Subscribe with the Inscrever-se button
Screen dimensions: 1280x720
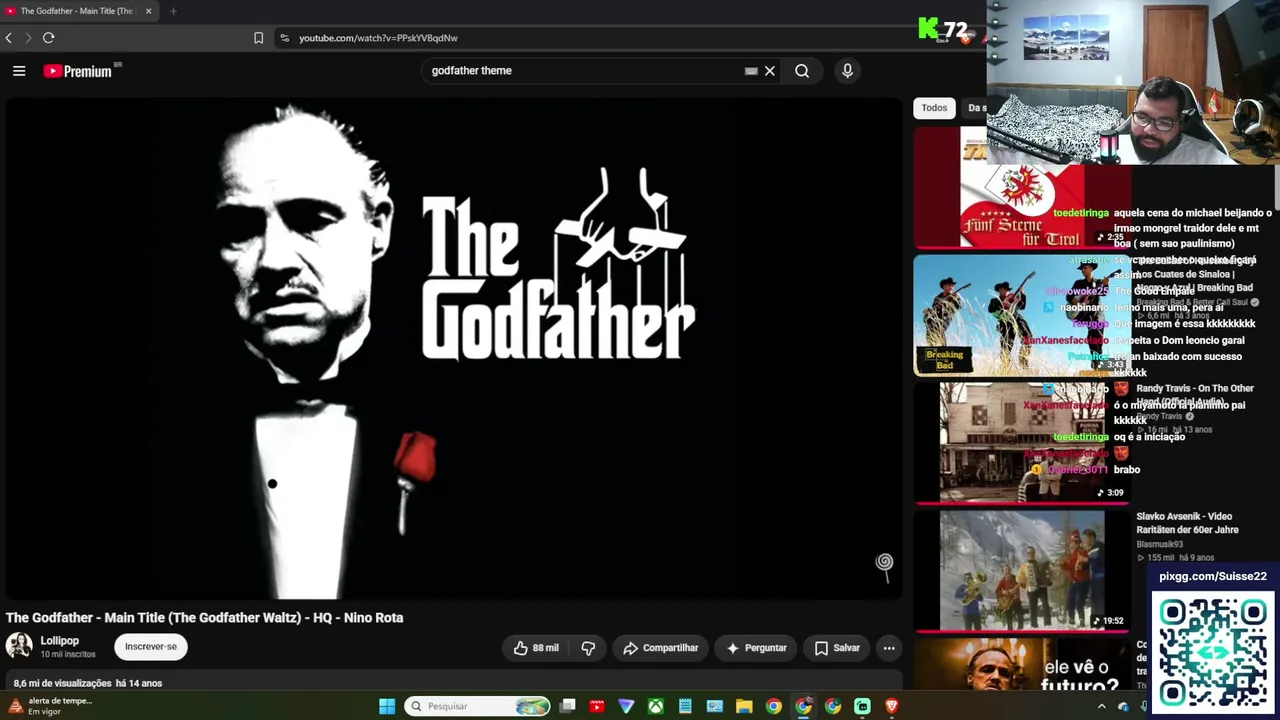151,647
